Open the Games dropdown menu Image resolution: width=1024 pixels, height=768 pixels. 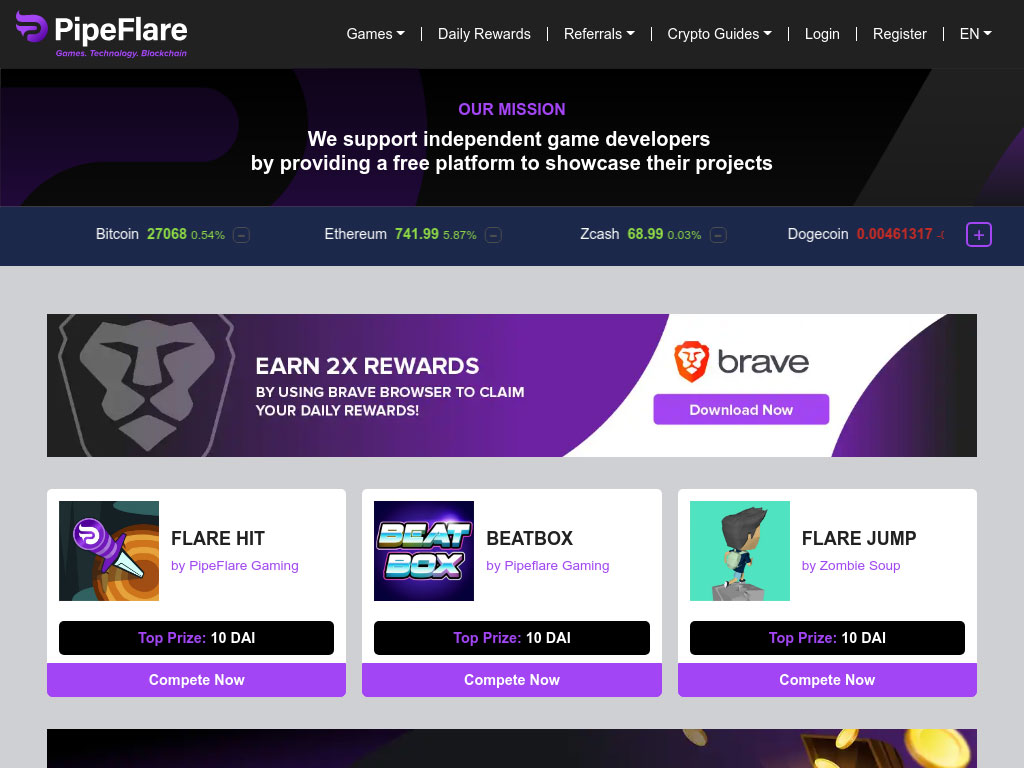(376, 34)
